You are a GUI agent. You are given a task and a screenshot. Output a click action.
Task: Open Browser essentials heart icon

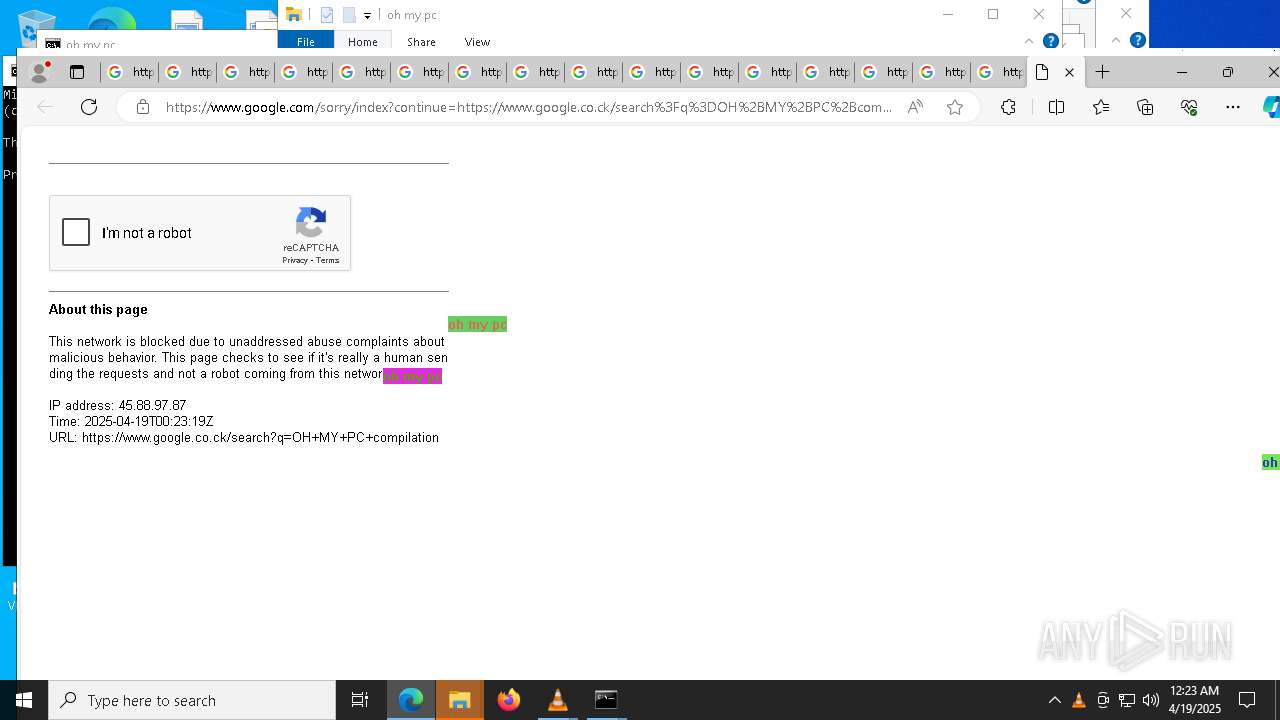click(1189, 107)
